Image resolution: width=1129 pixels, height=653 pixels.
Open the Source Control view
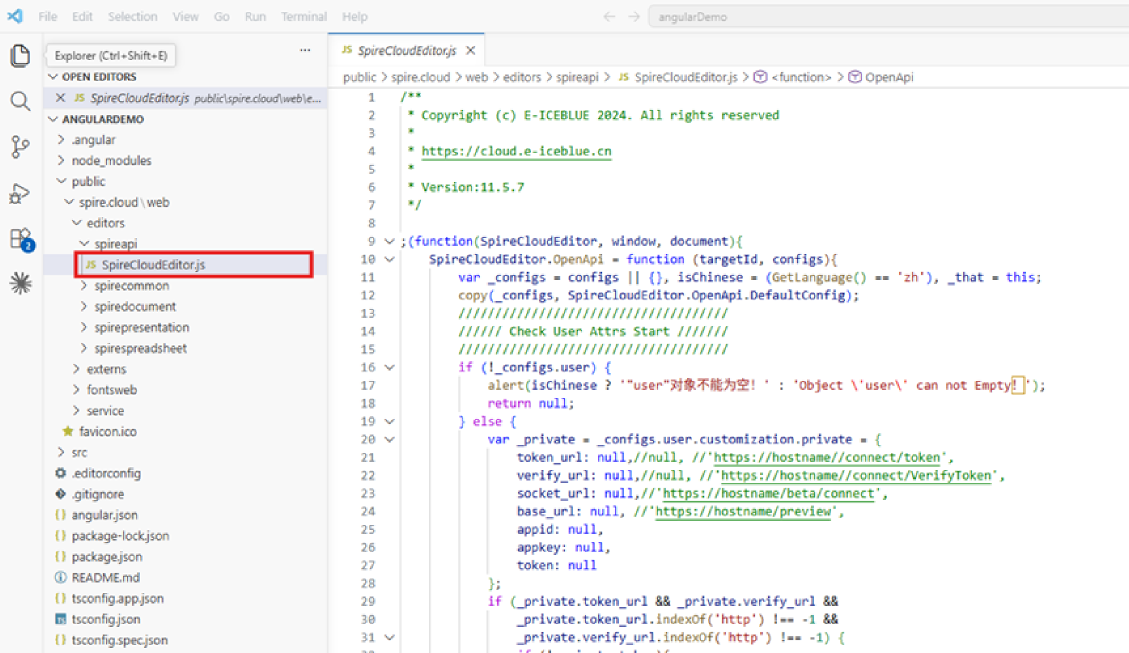(20, 147)
